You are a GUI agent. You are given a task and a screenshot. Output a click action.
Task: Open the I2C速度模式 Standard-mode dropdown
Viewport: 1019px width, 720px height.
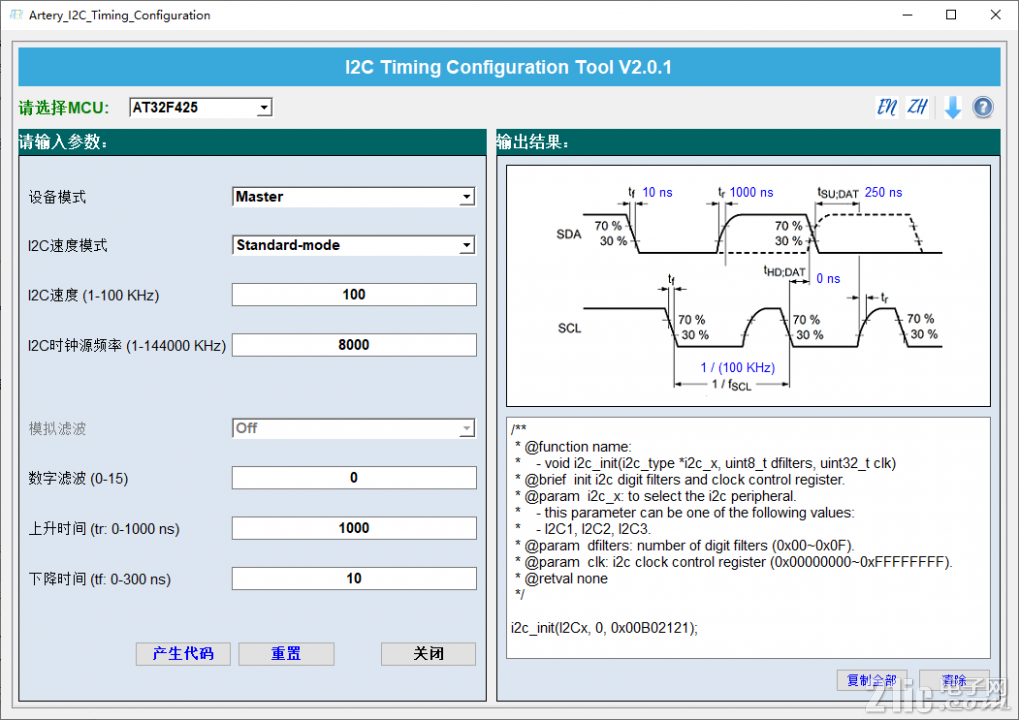(354, 245)
